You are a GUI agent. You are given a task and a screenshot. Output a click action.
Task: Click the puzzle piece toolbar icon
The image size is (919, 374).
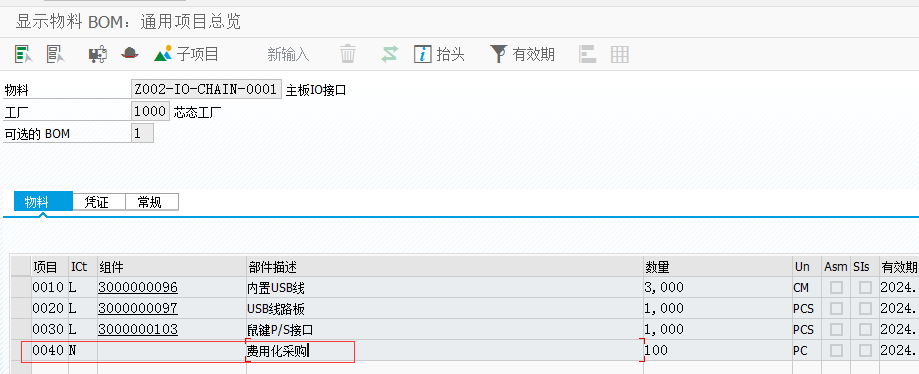tap(97, 55)
